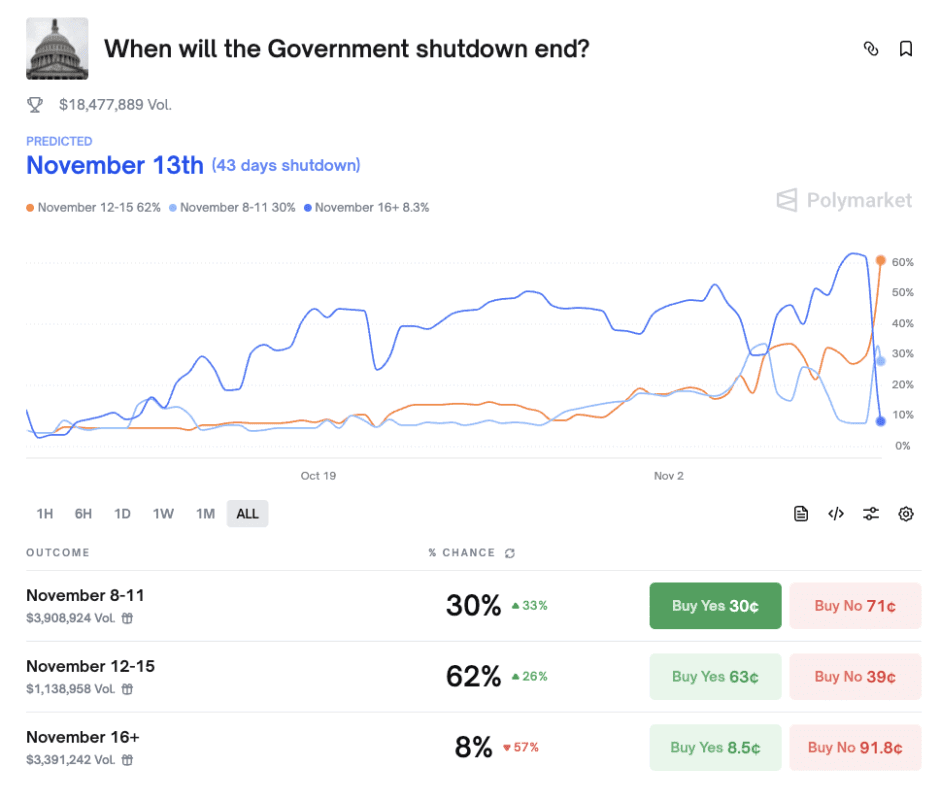Buy No 39¢ for November 12-15
Screen dimensions: 940x800
pyautogui.click(x=855, y=677)
